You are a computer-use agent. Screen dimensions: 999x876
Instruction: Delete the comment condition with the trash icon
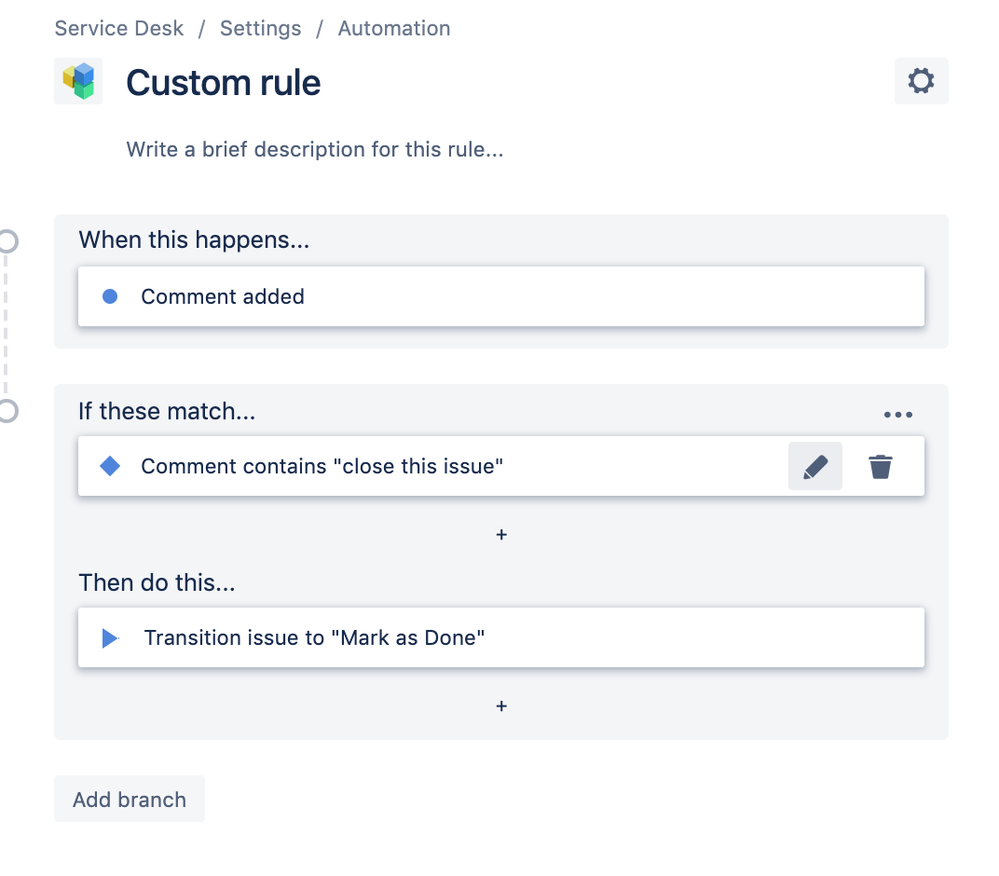(x=880, y=466)
